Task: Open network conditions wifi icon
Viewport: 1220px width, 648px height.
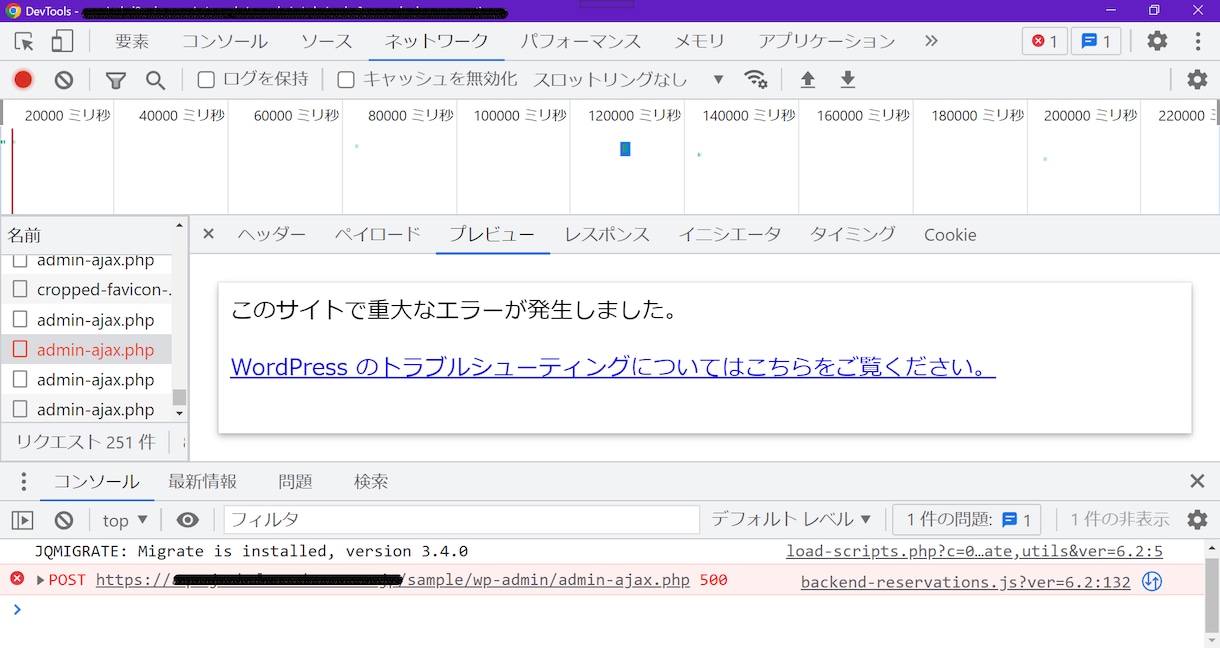Action: click(x=756, y=79)
